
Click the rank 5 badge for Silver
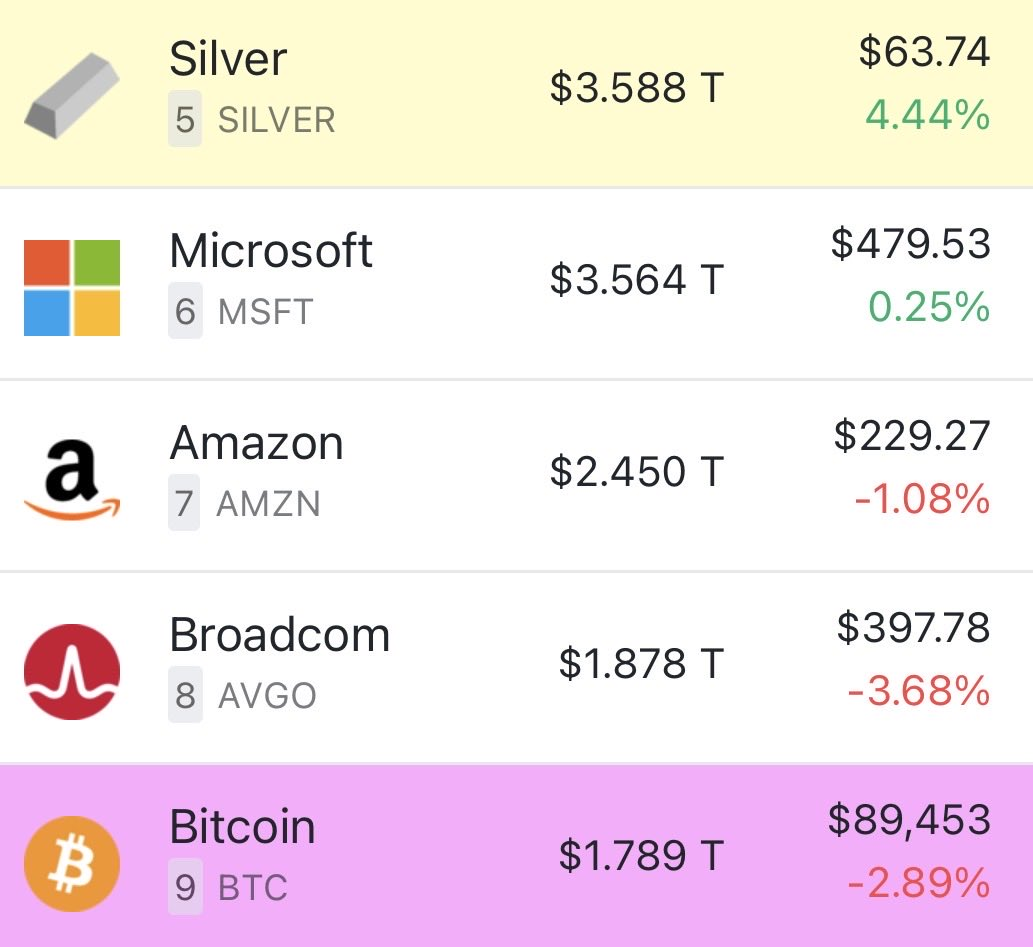(x=185, y=121)
